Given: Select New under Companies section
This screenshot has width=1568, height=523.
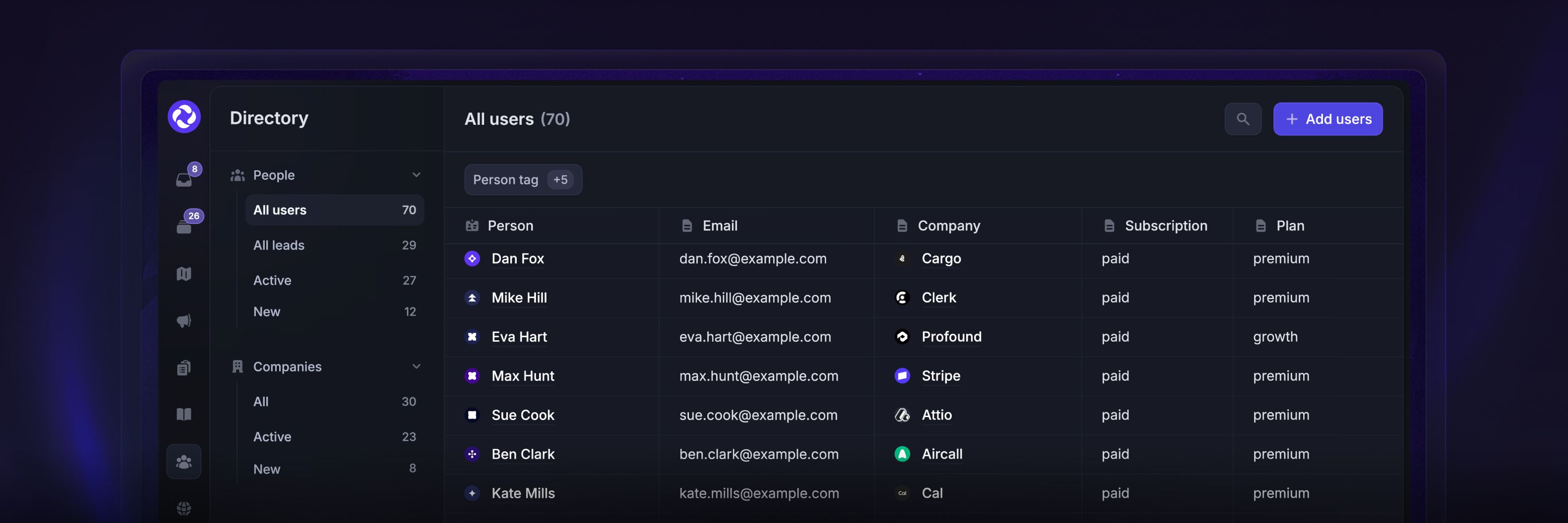Looking at the screenshot, I should click(x=267, y=470).
